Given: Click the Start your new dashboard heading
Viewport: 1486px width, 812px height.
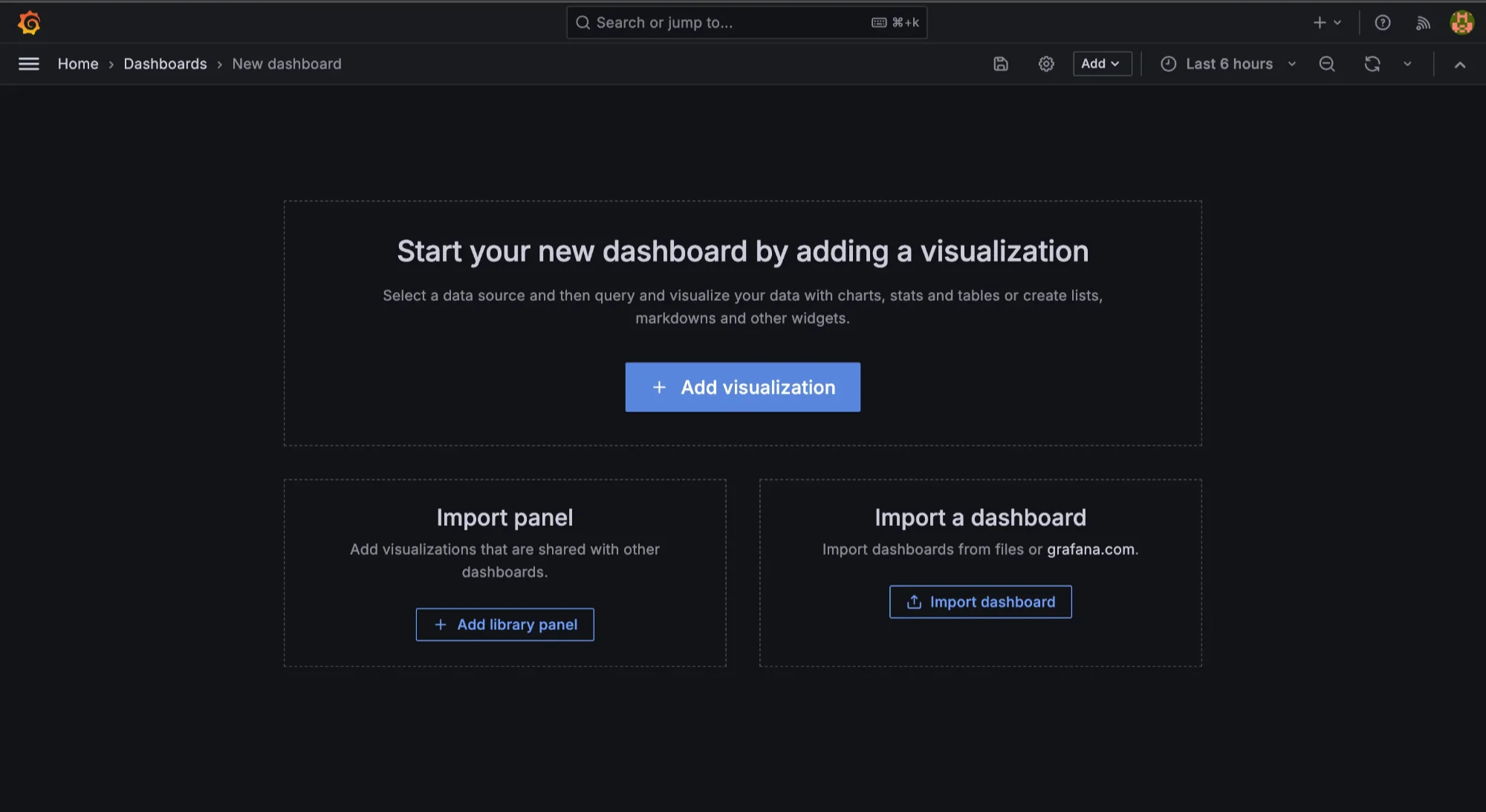Looking at the screenshot, I should (743, 252).
